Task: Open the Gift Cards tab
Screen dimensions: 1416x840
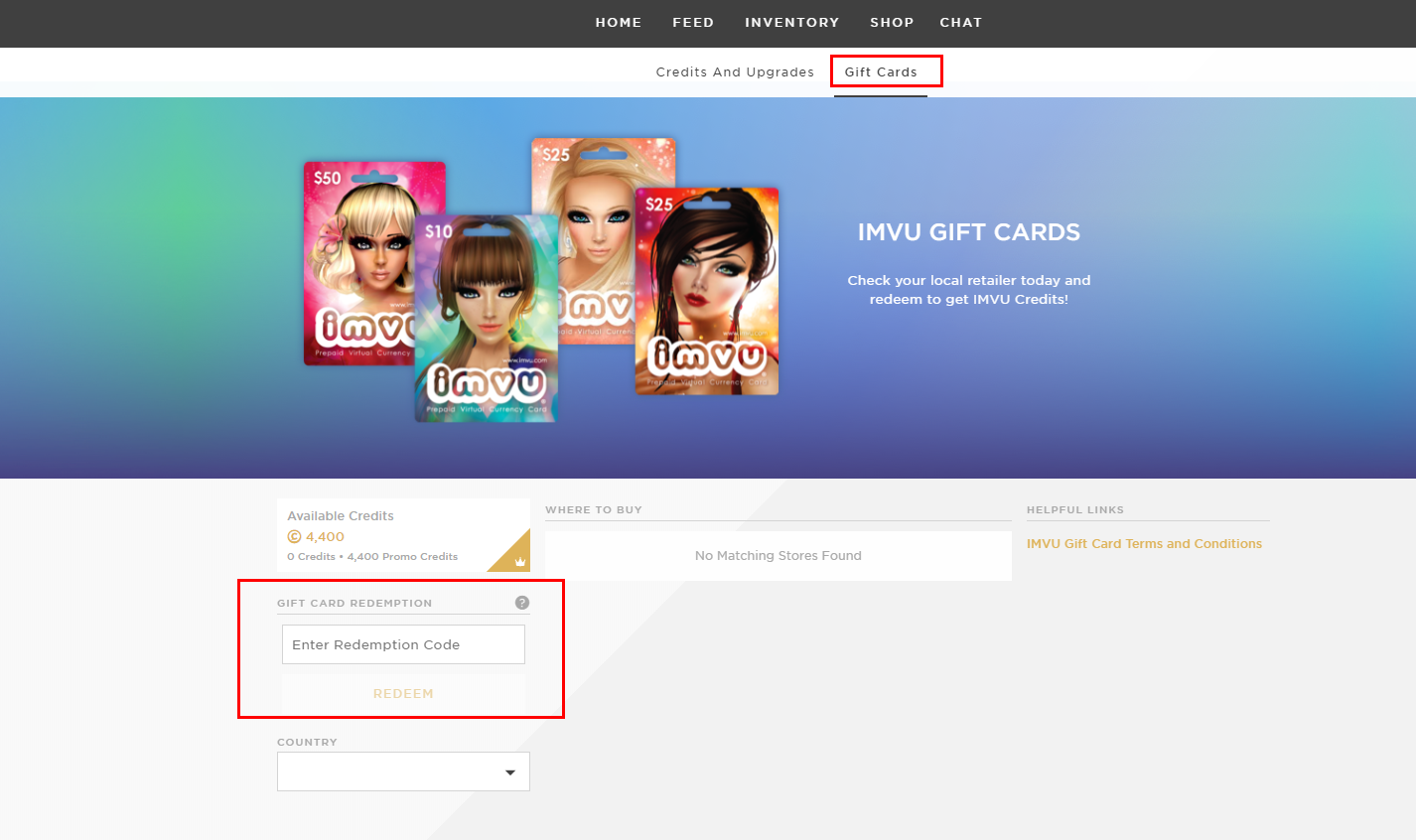Action: [881, 71]
